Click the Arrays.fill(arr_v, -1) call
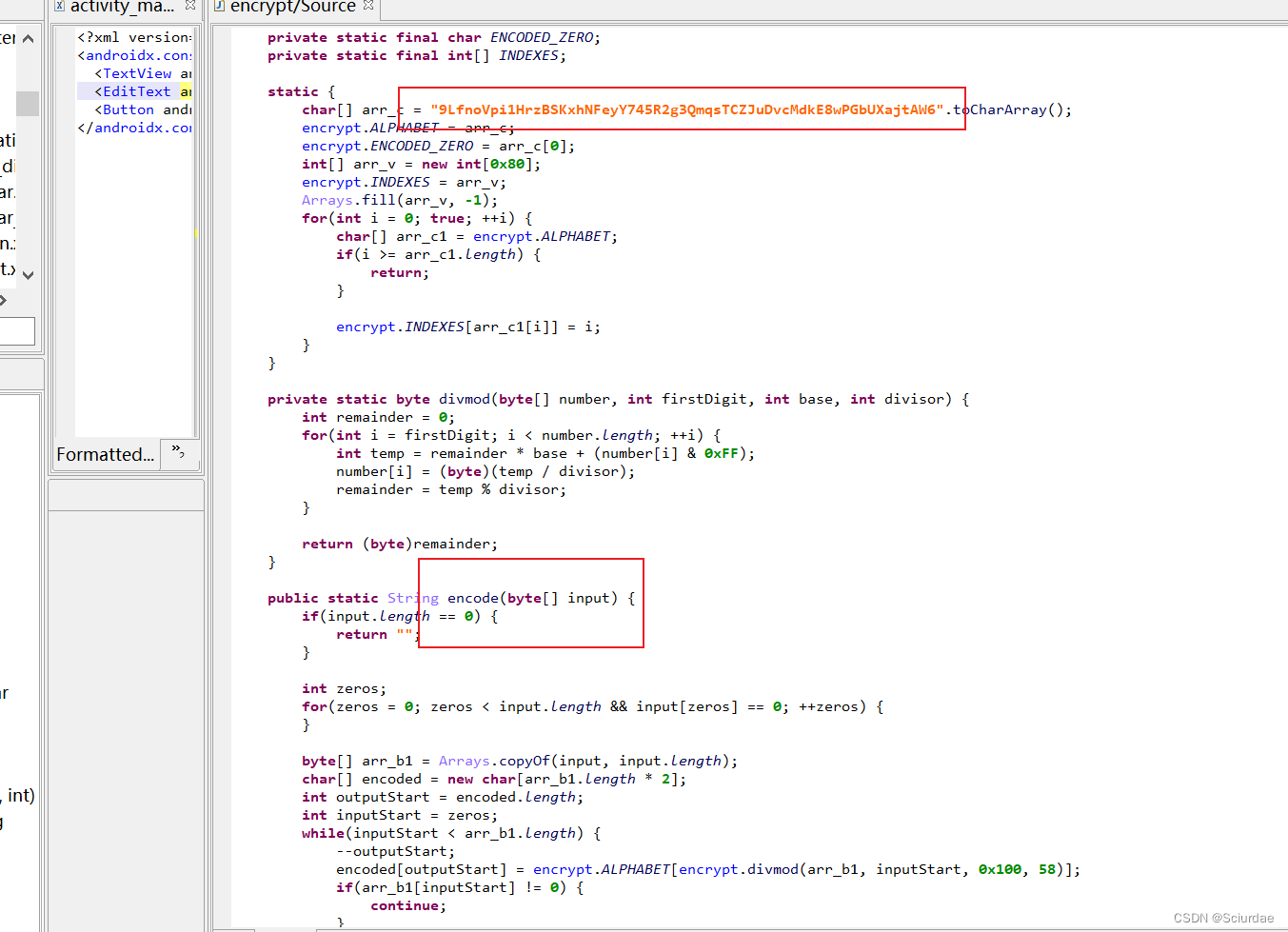 399,200
